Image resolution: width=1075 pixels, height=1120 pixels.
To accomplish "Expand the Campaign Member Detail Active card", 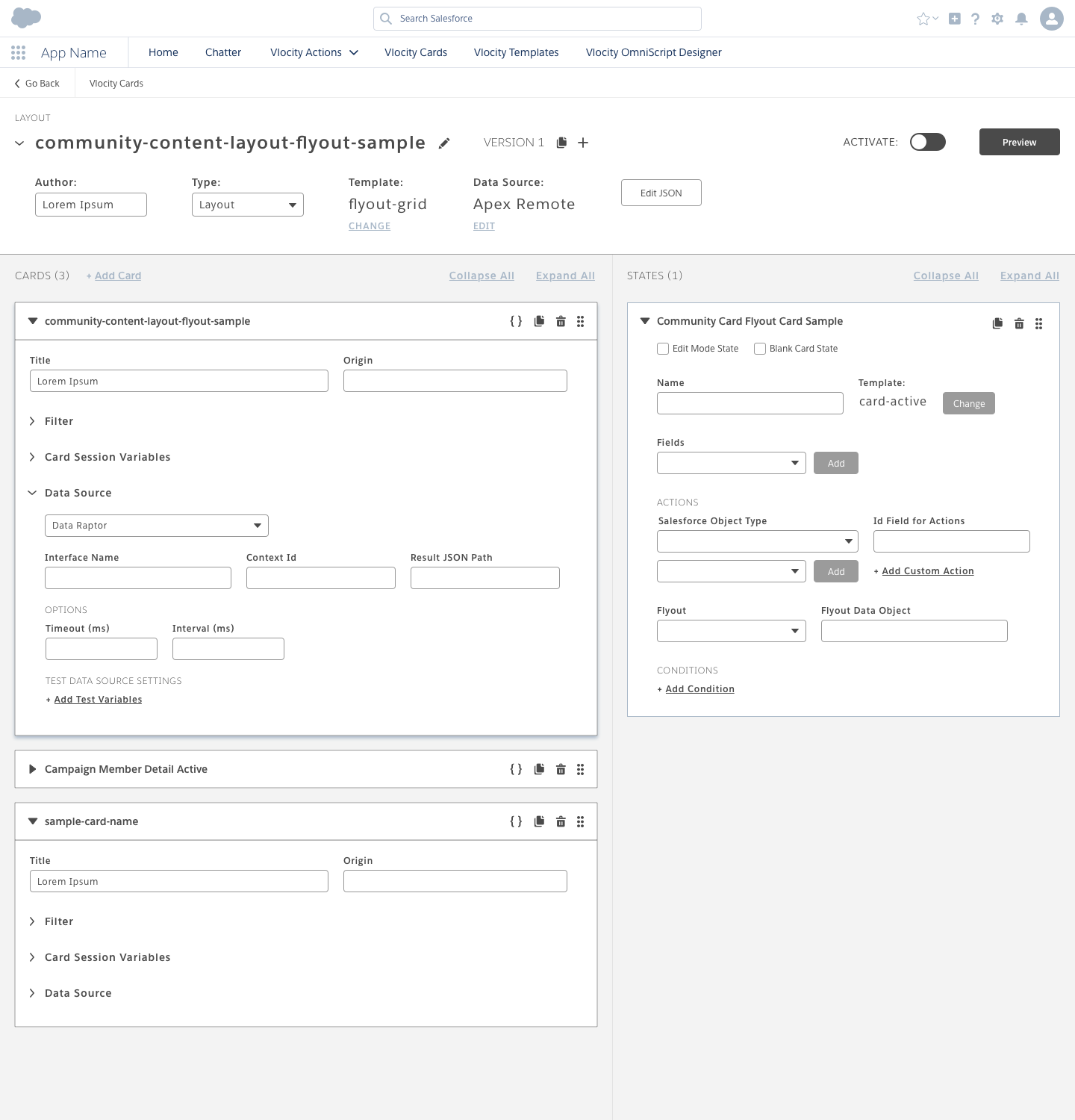I will click(32, 769).
